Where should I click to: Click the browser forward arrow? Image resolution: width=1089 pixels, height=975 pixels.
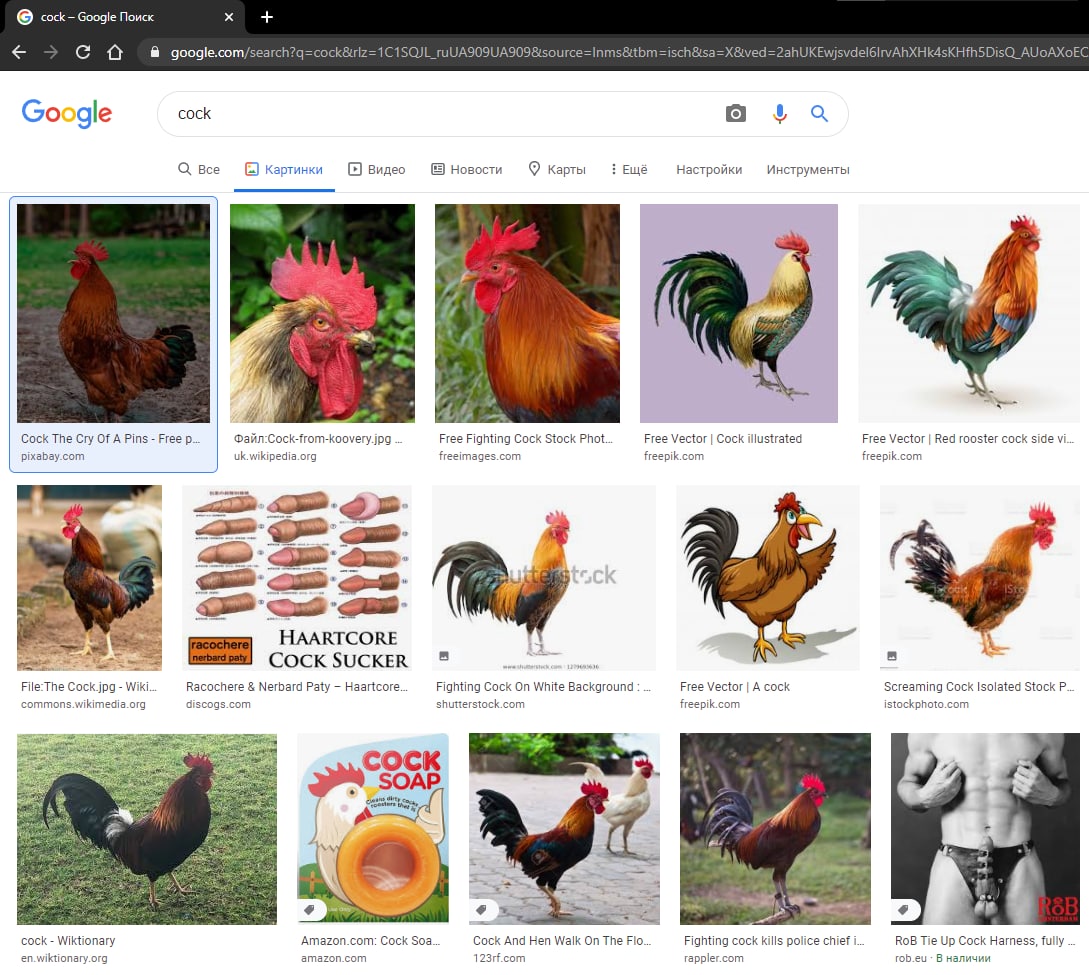coord(51,52)
